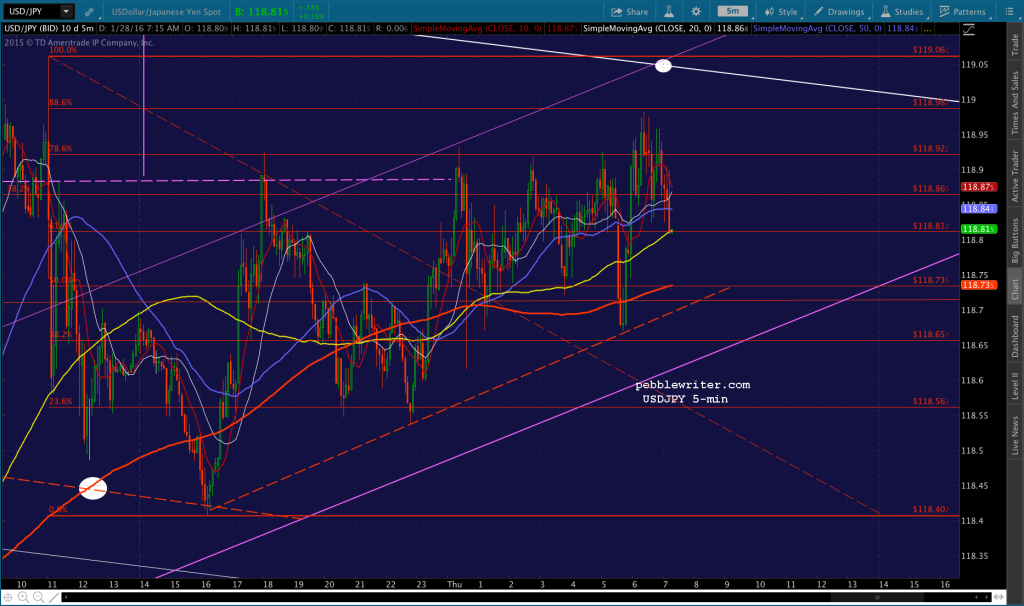Click the blue SimpleMovingAvg (CLOSE, 50, 0) label
The height and width of the screenshot is (606, 1024).
click(x=817, y=29)
